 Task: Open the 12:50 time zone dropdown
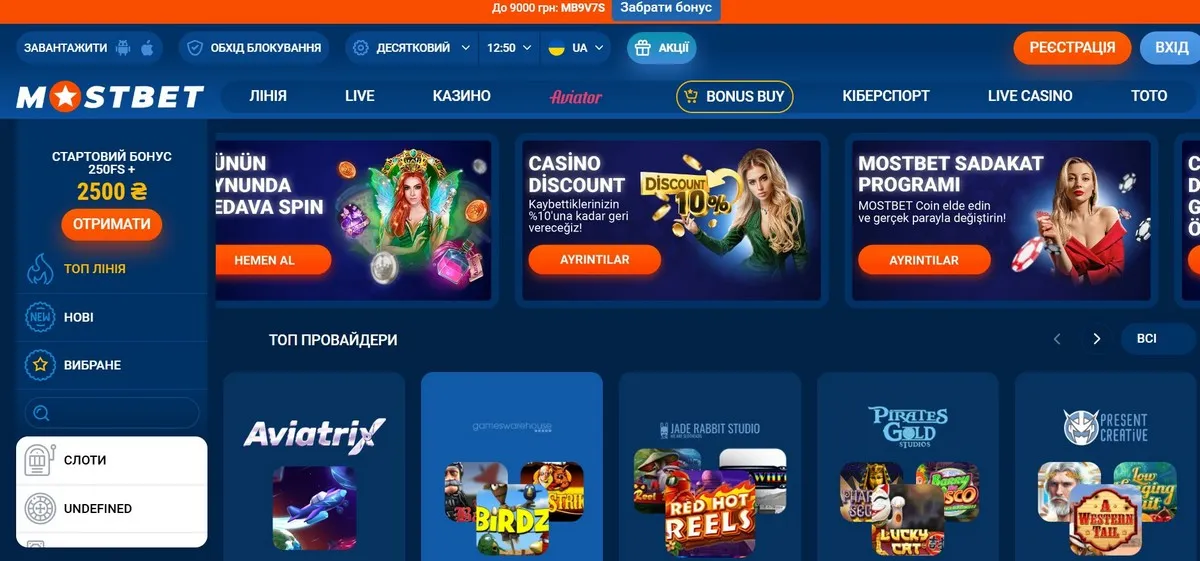click(509, 48)
